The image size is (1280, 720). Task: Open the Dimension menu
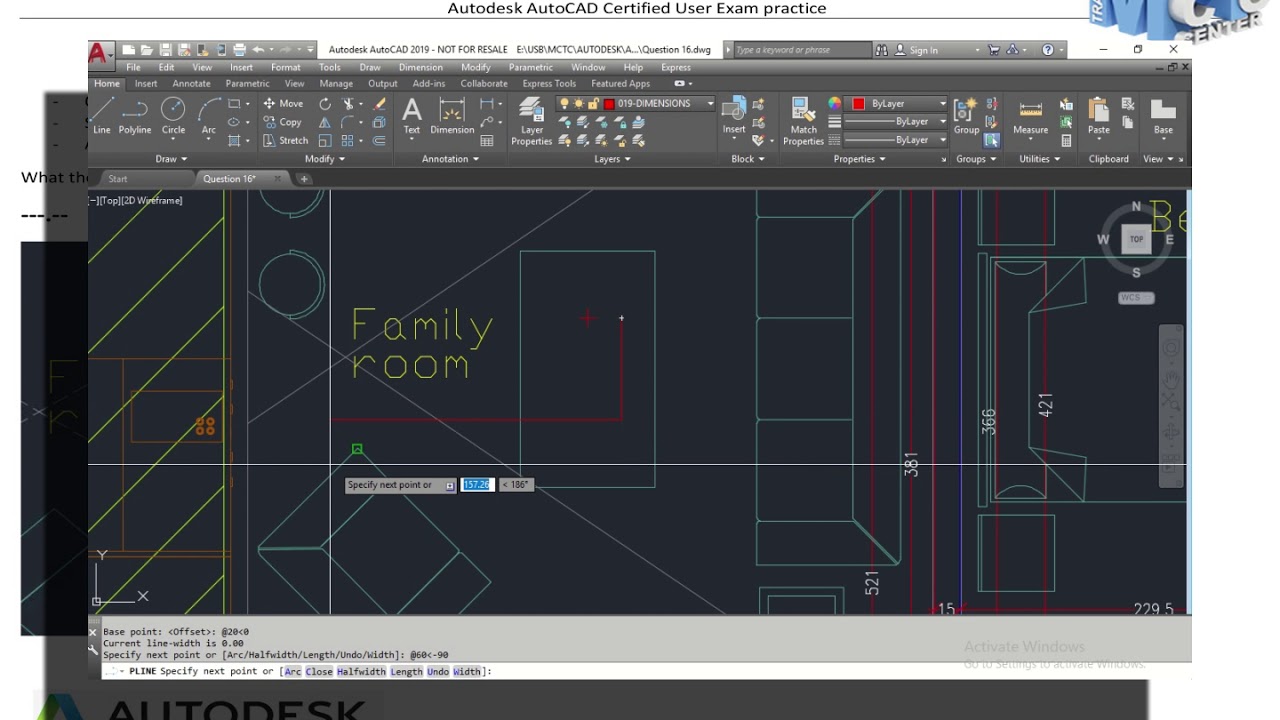tap(420, 68)
